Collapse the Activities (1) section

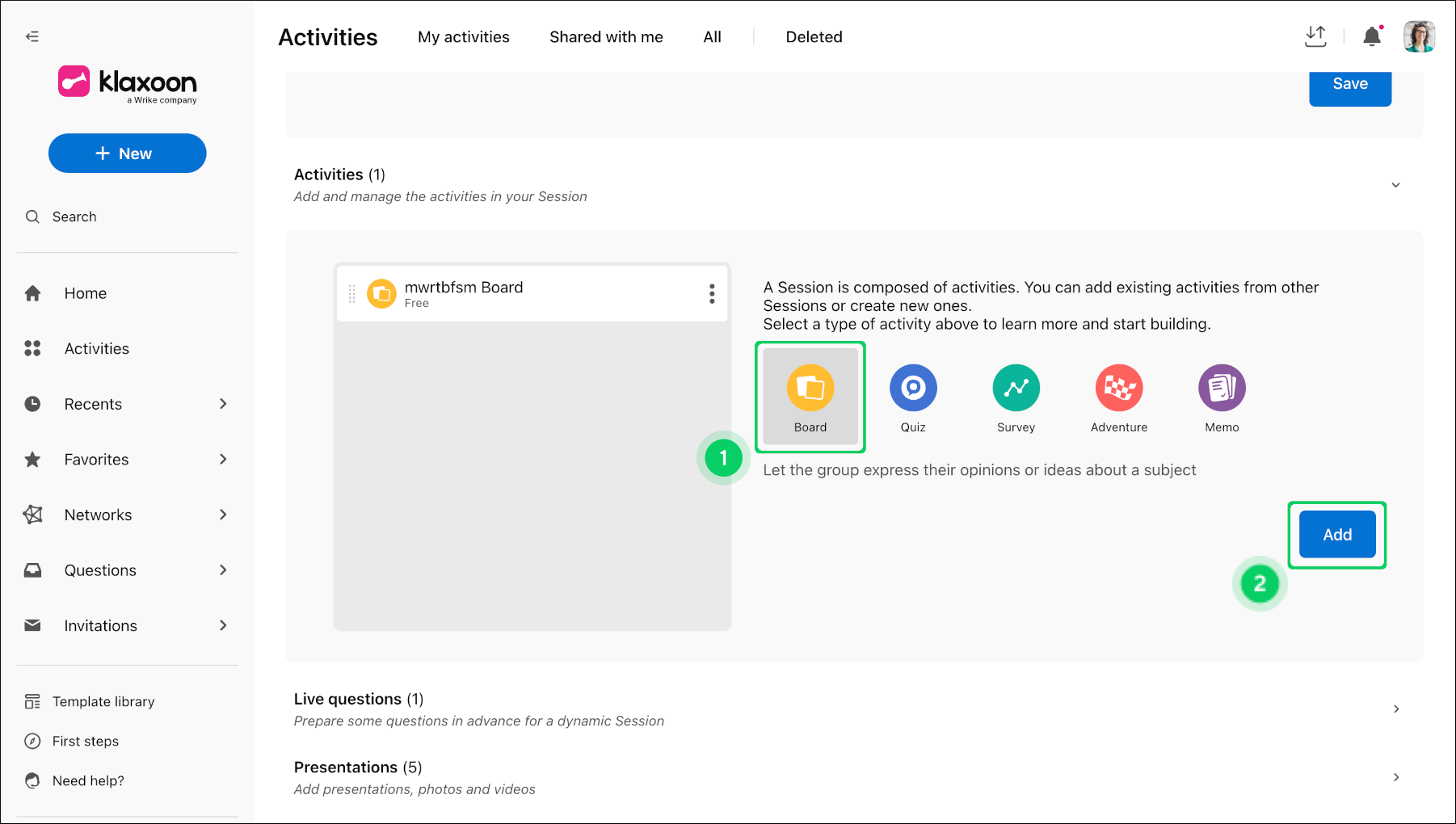pyautogui.click(x=1395, y=185)
